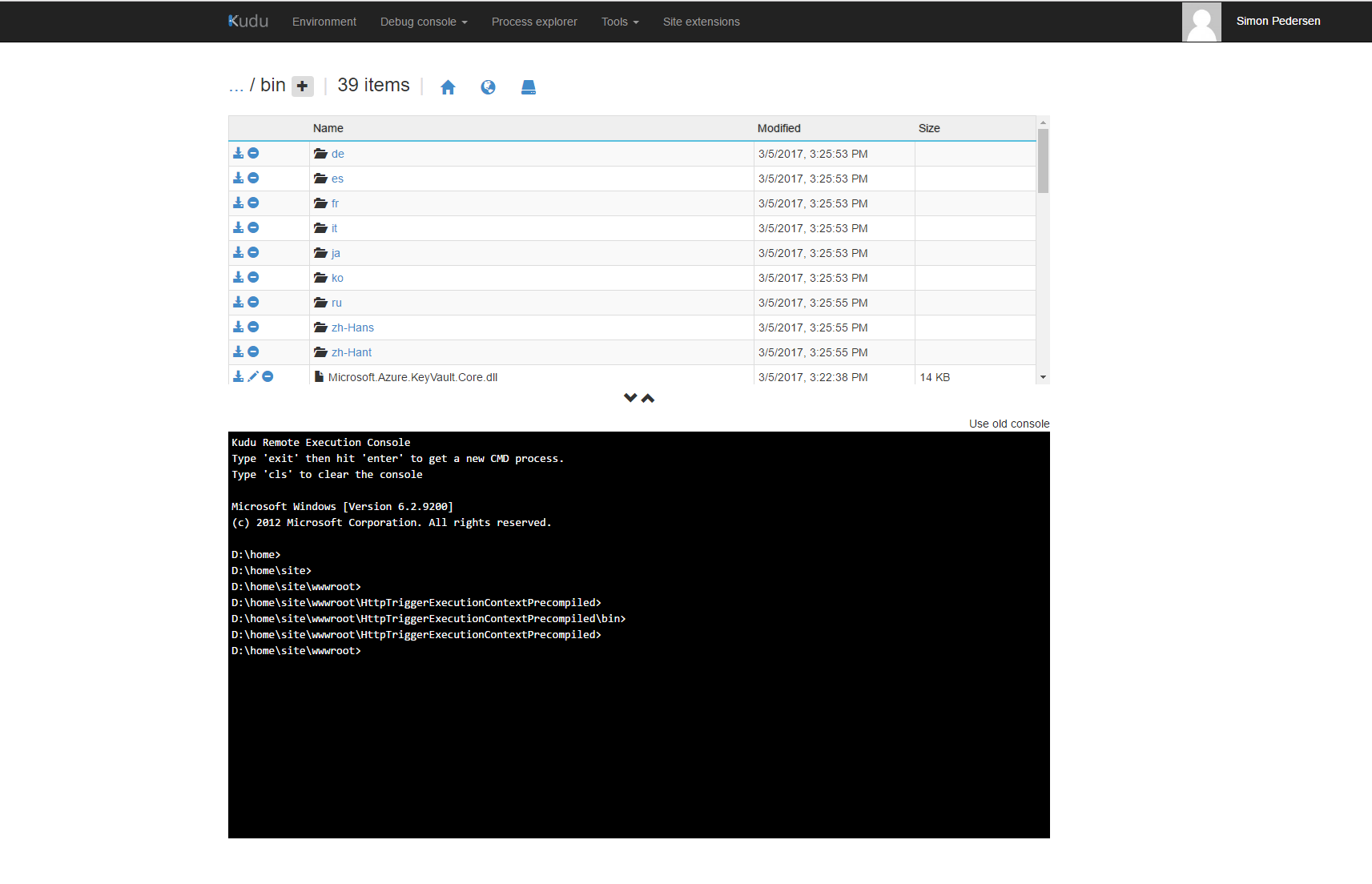Open Environment page
The height and width of the screenshot is (884, 1372).
[324, 22]
